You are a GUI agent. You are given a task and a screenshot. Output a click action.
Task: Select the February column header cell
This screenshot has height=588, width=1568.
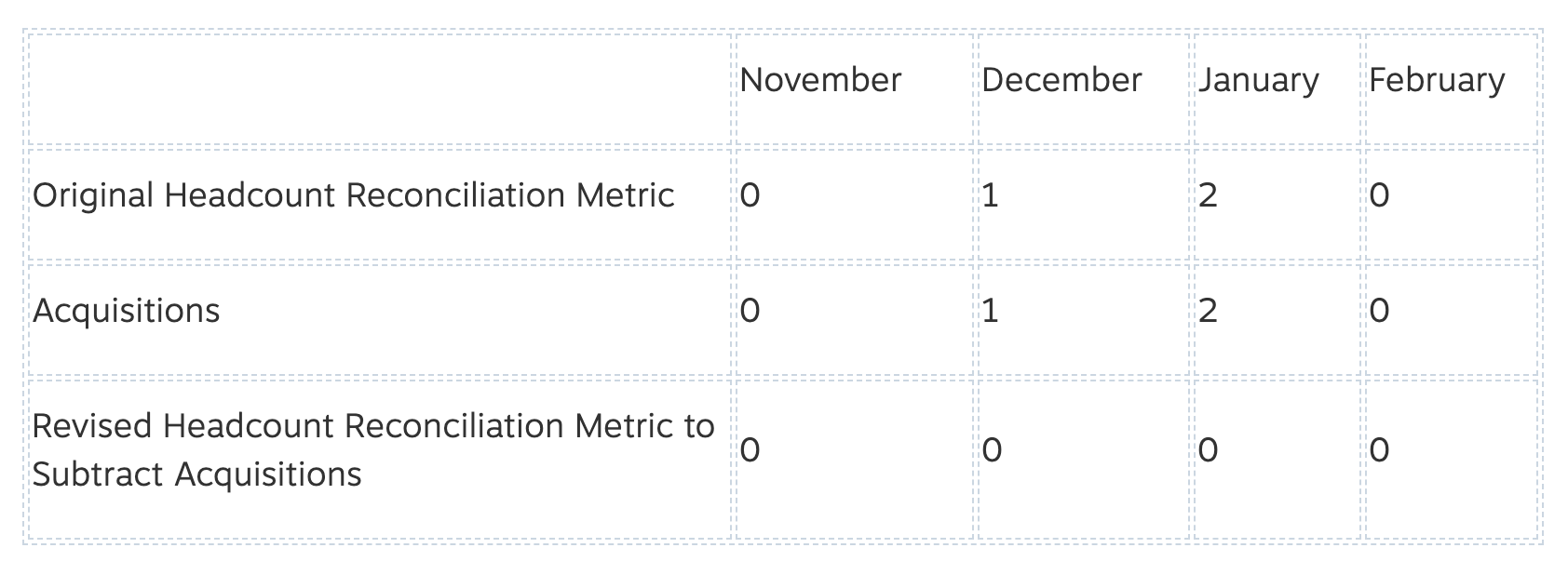(1451, 90)
